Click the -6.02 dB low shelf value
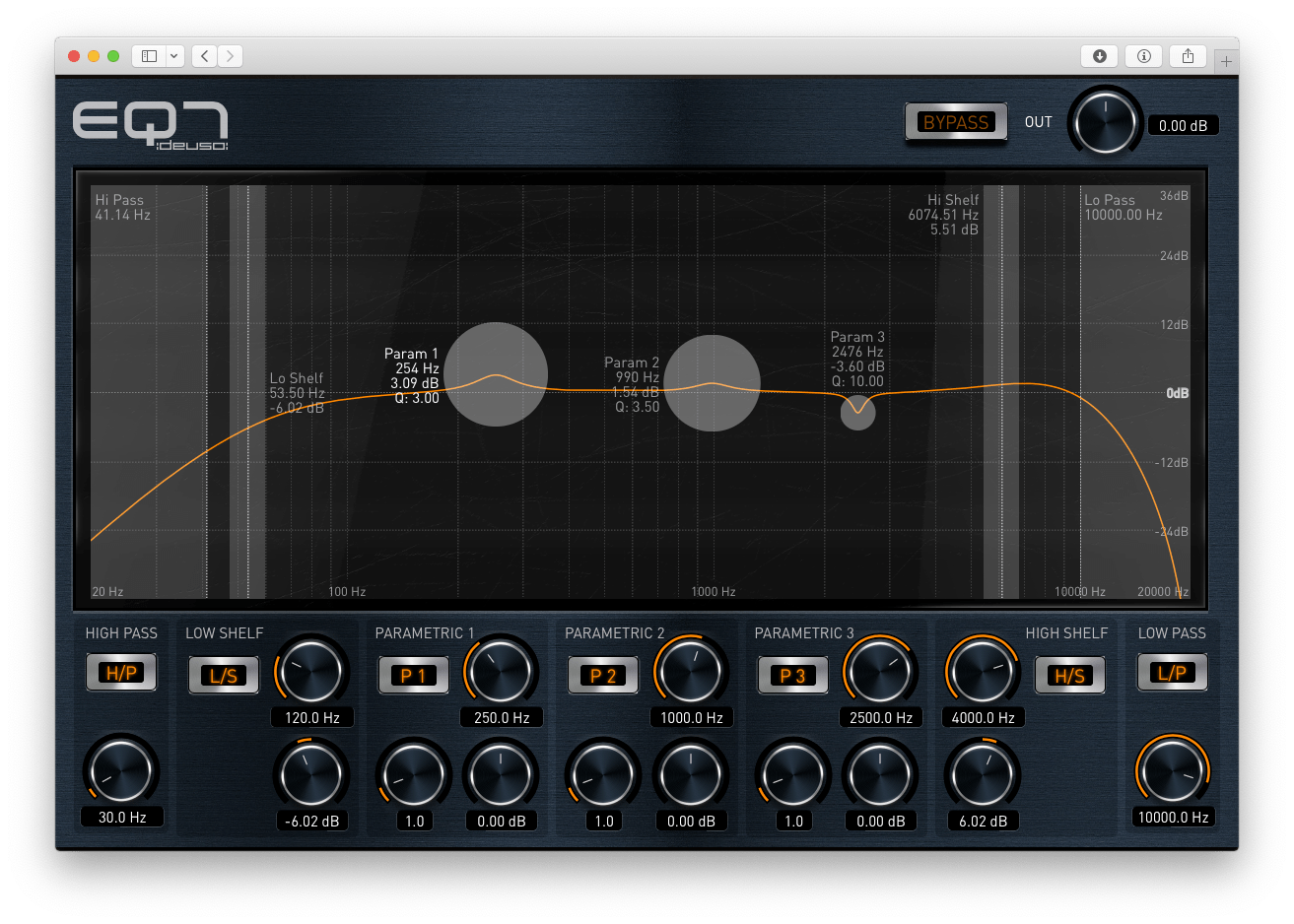The image size is (1294, 924). pyautogui.click(x=311, y=821)
